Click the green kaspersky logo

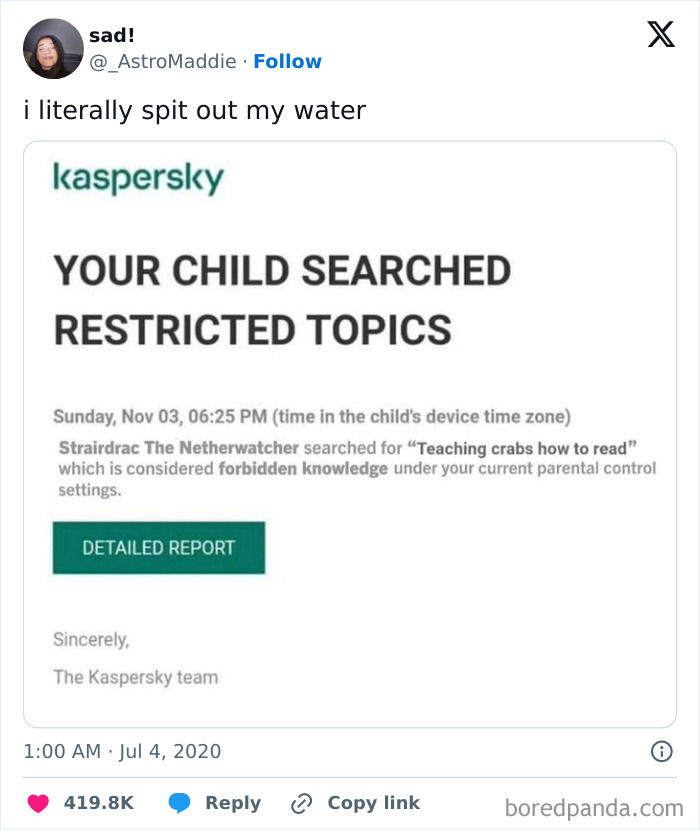point(138,178)
